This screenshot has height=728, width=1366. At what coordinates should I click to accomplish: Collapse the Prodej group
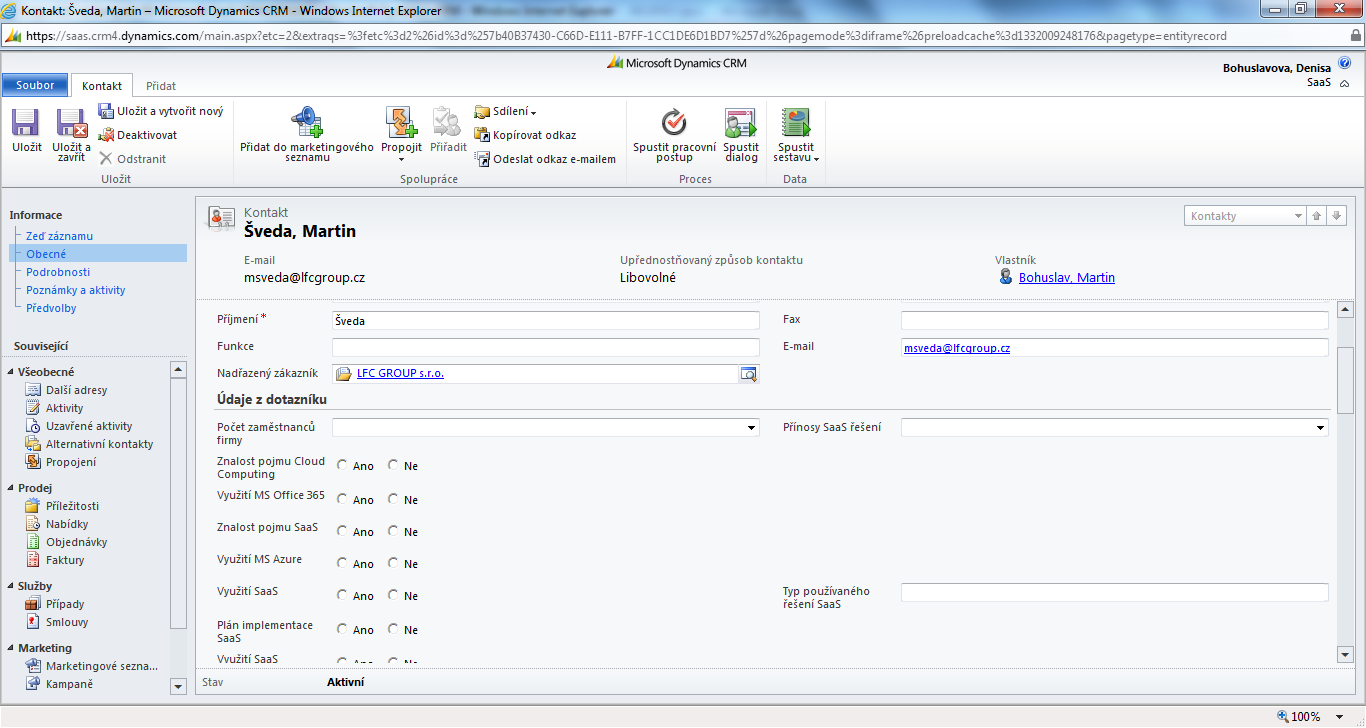pos(11,488)
